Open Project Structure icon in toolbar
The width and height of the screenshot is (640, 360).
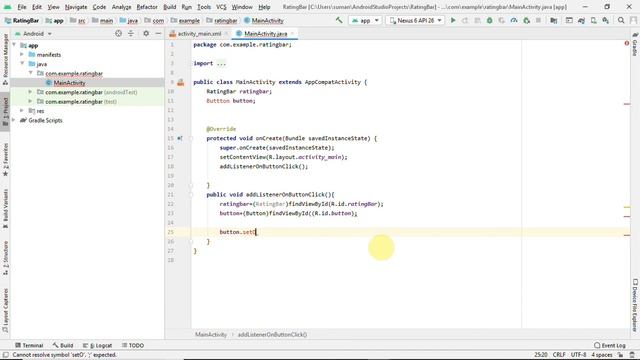[553, 20]
